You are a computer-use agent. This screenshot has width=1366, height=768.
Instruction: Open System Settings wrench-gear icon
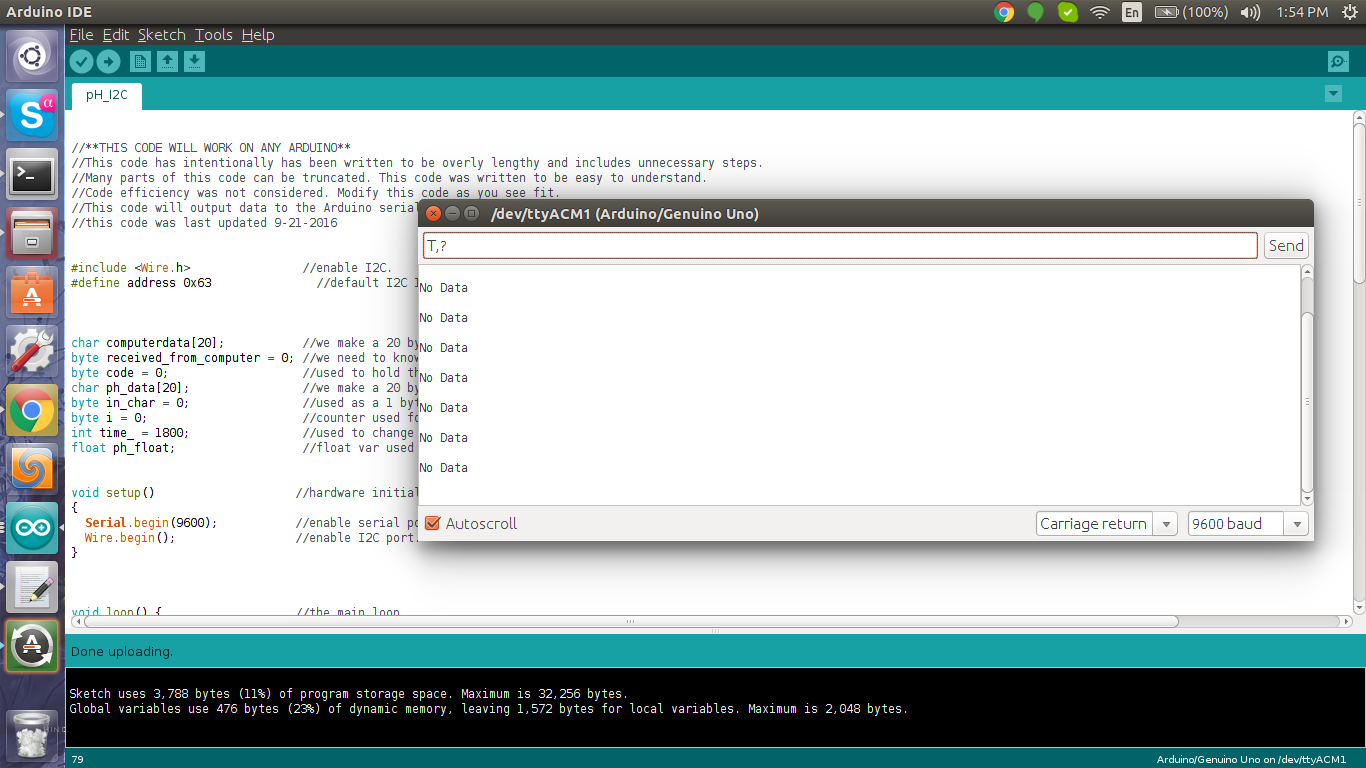(32, 351)
